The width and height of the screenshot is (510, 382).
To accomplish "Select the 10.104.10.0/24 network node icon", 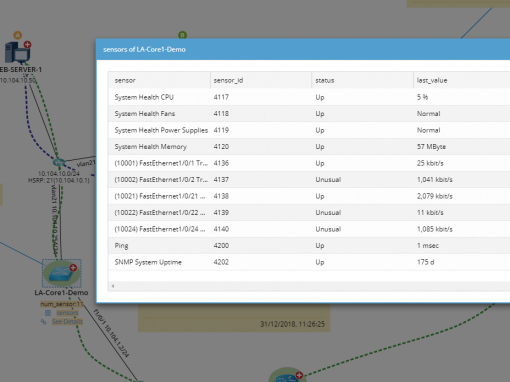I will [59, 162].
